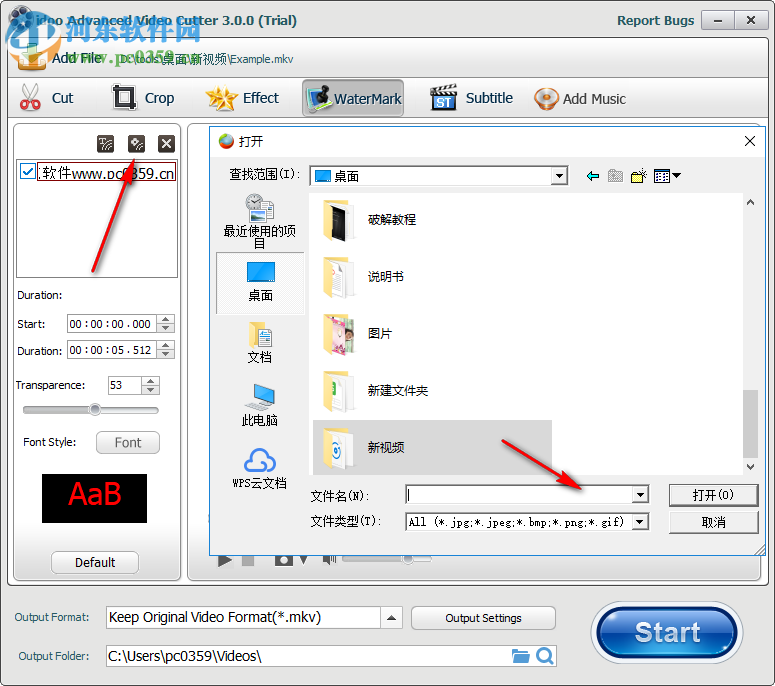Image resolution: width=775 pixels, height=686 pixels.
Task: Open the view menu icon dropdown
Action: point(667,175)
